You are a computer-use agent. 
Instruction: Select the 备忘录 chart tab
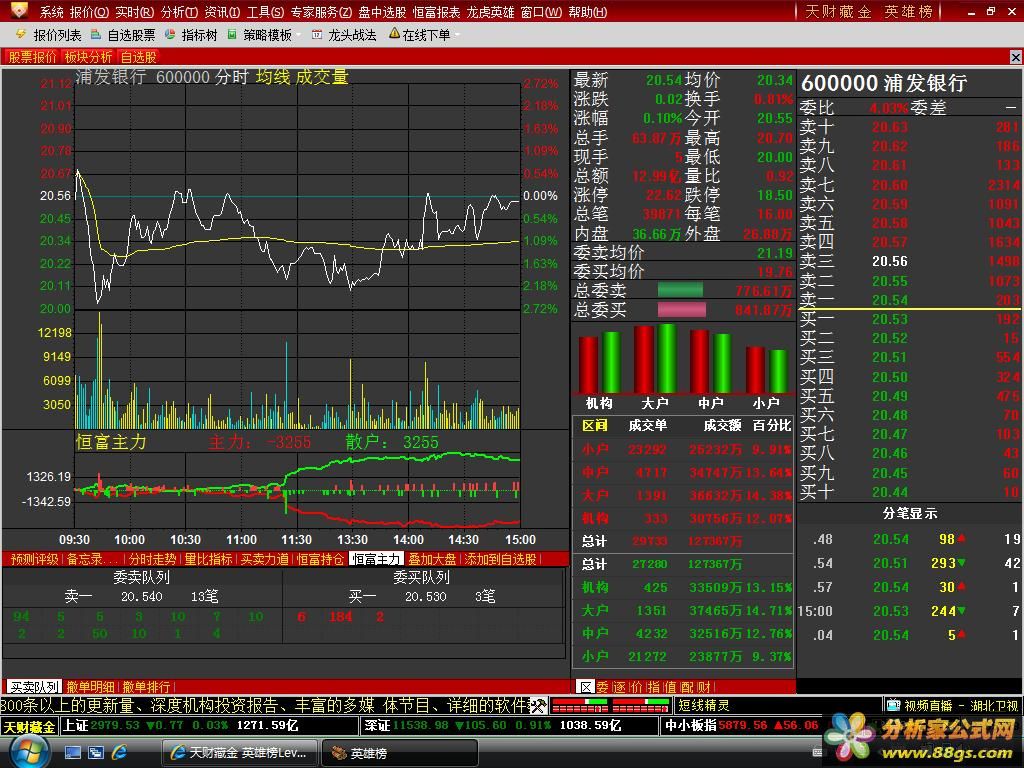click(x=93, y=559)
